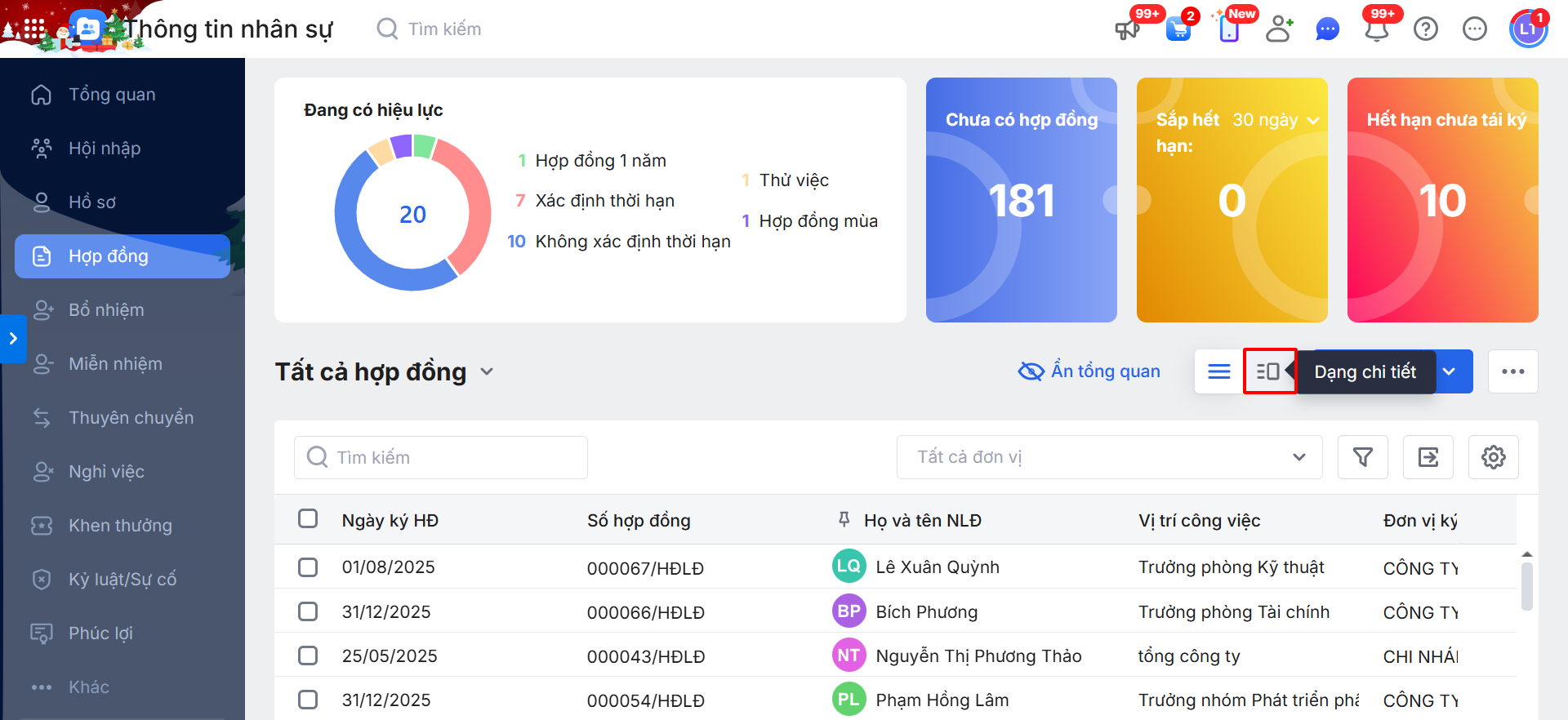Open the notifications bell
This screenshot has height=720, width=1568.
coord(1377,30)
